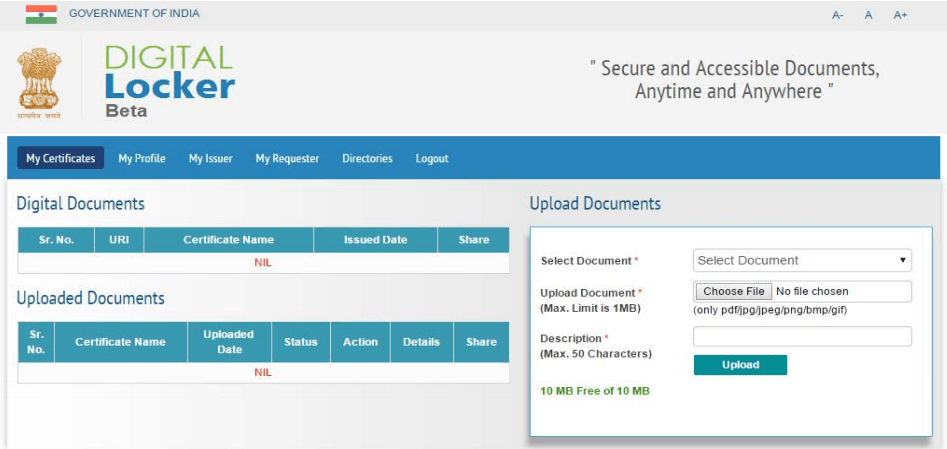Viewport: 947px width, 449px height.
Task: Increase font size with A+ button
Action: pos(900,15)
